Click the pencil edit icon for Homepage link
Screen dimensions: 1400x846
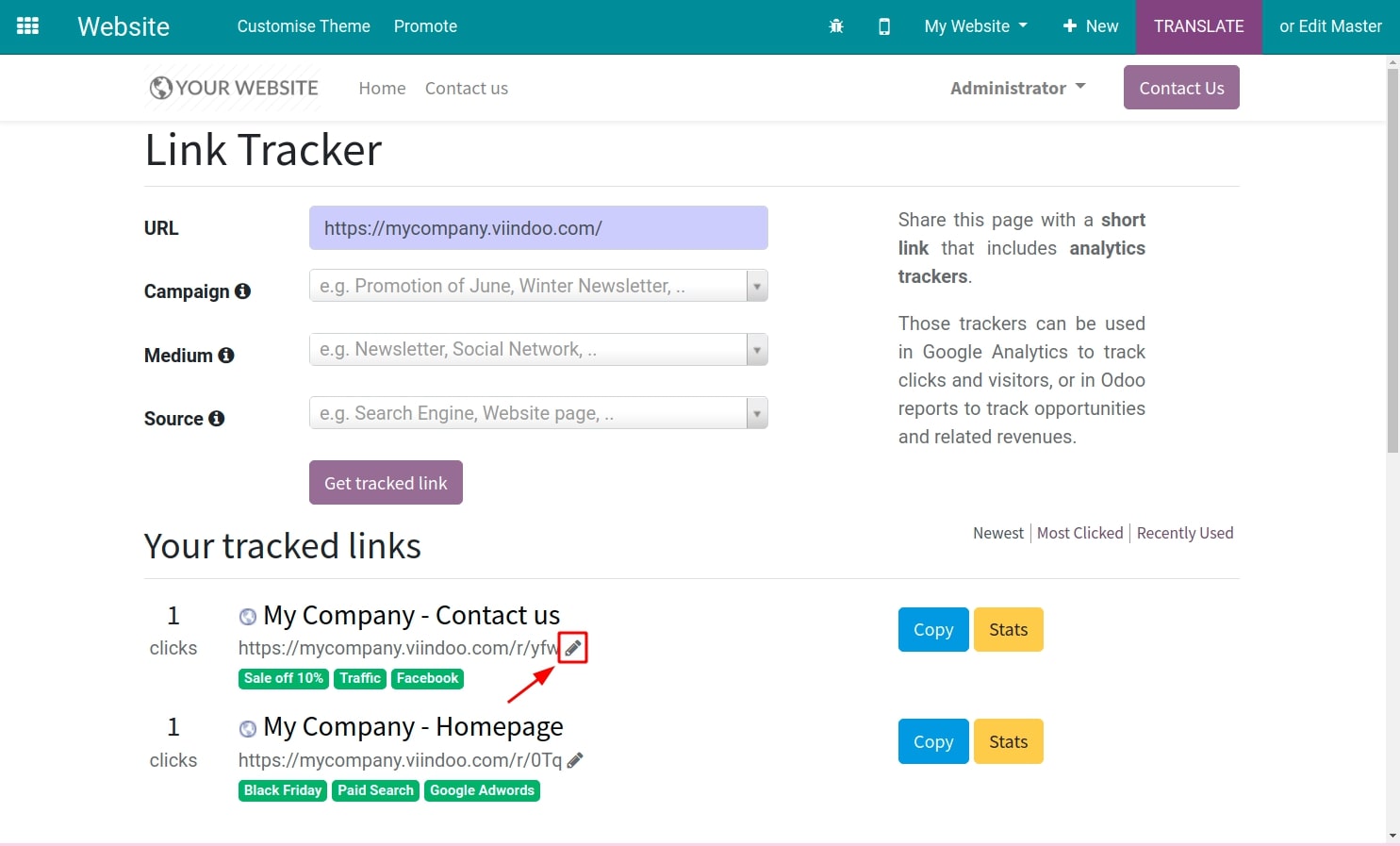[575, 759]
